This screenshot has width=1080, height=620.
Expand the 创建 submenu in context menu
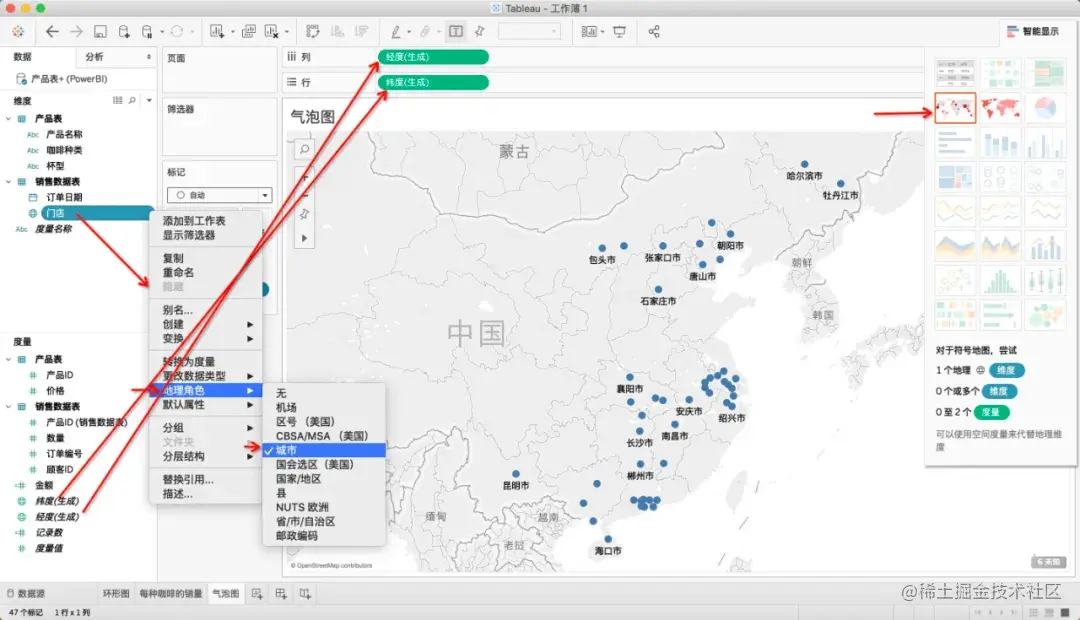pyautogui.click(x=206, y=324)
